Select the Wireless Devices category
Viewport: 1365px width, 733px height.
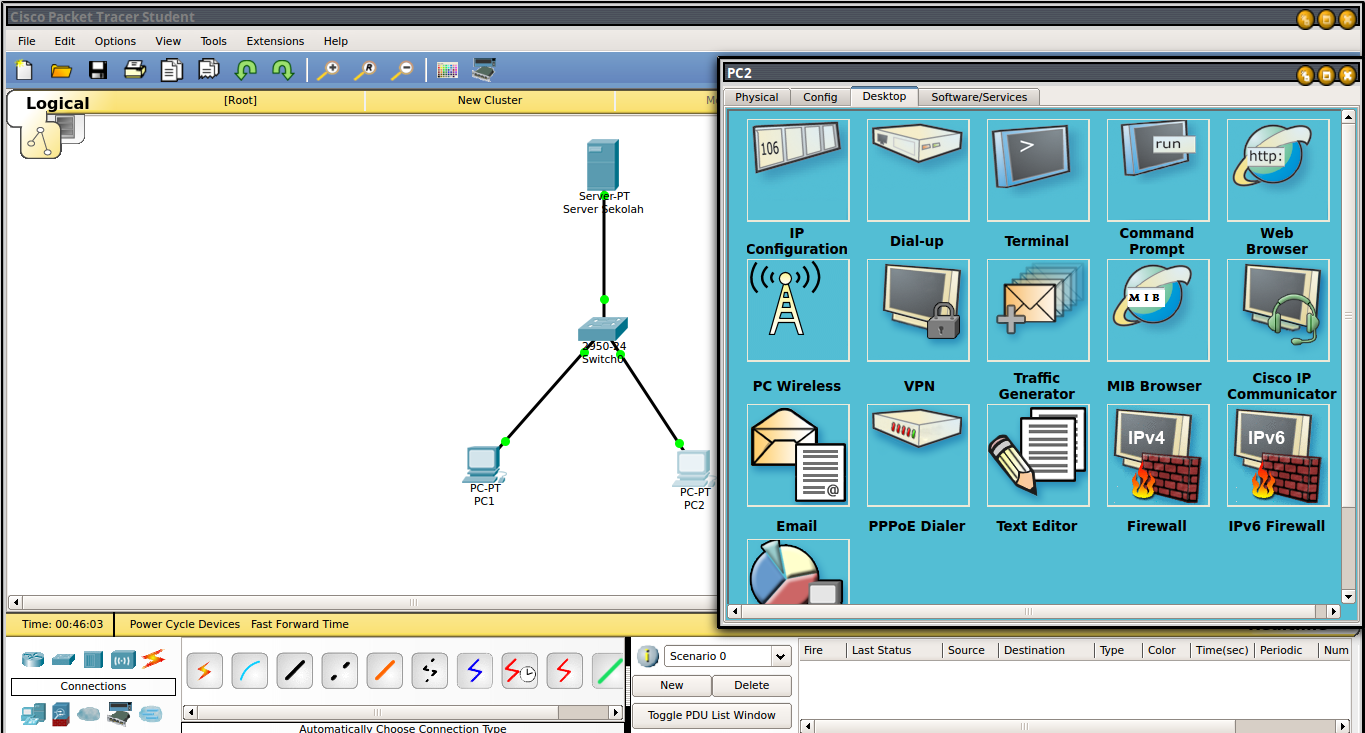(x=123, y=659)
